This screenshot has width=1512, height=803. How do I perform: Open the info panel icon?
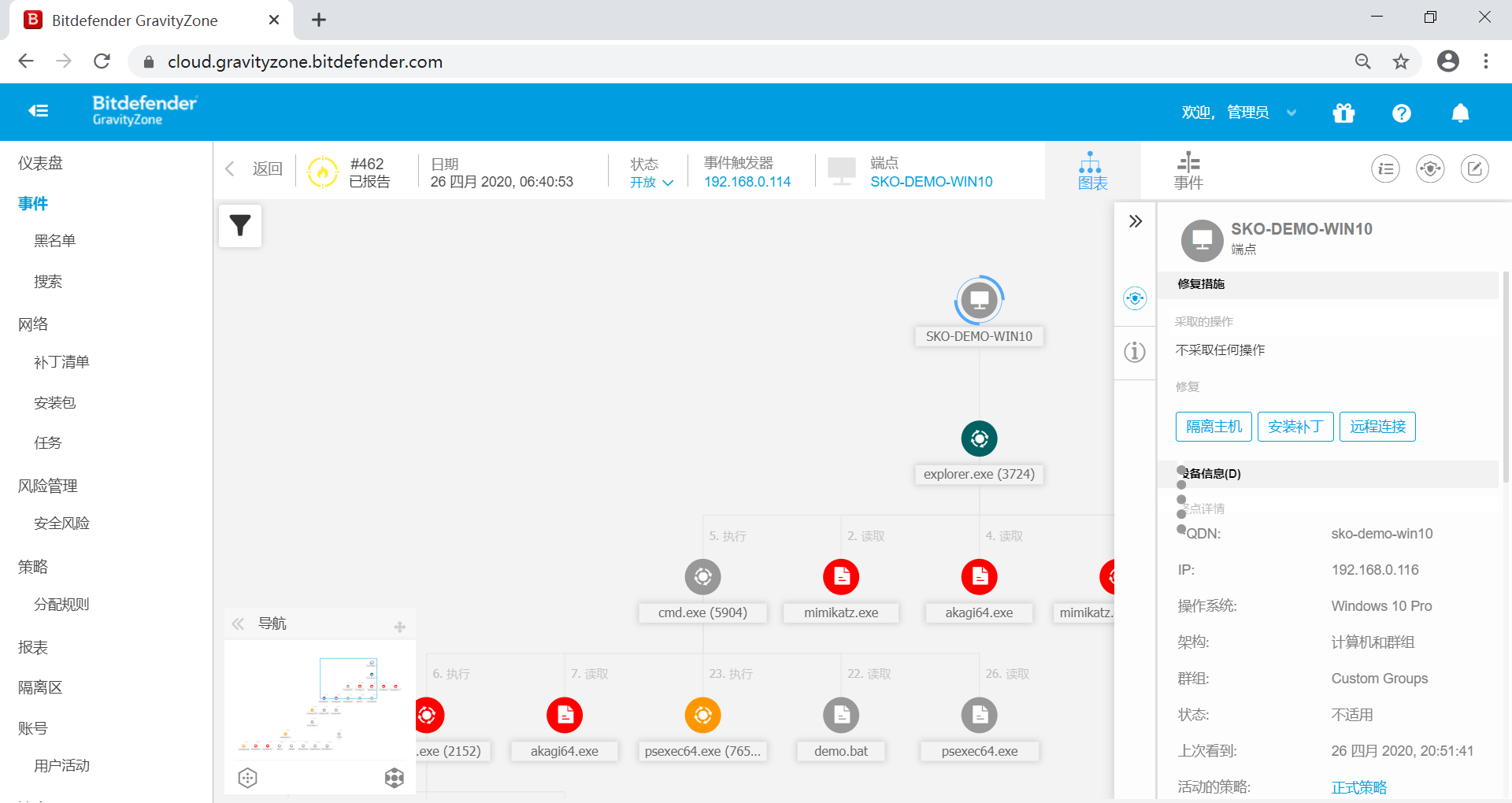tap(1135, 352)
